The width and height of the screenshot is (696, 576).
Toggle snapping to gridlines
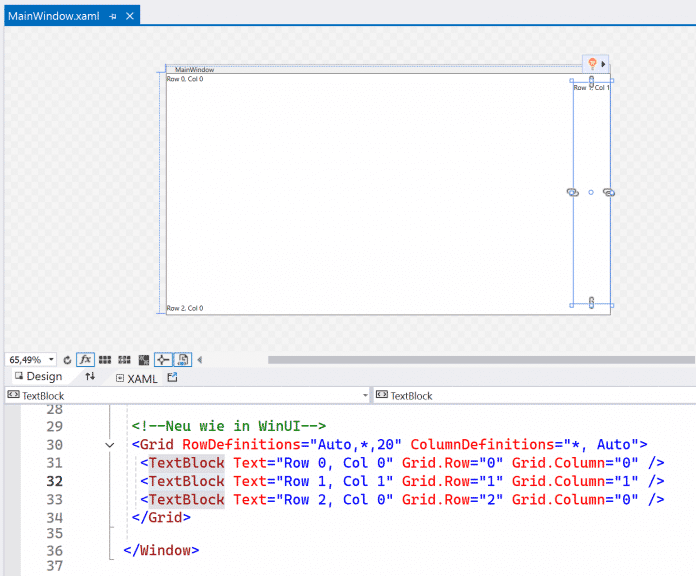coord(124,360)
